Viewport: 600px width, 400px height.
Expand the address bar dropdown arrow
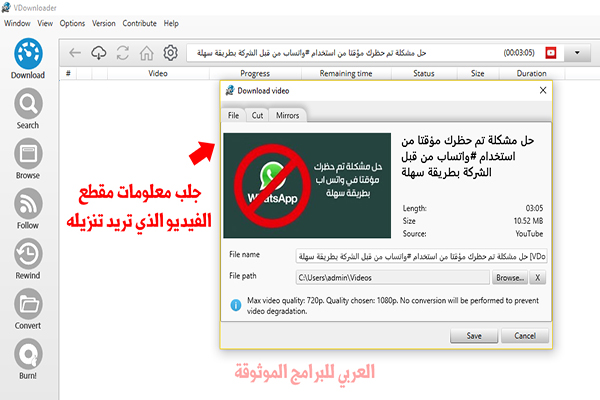(577, 53)
